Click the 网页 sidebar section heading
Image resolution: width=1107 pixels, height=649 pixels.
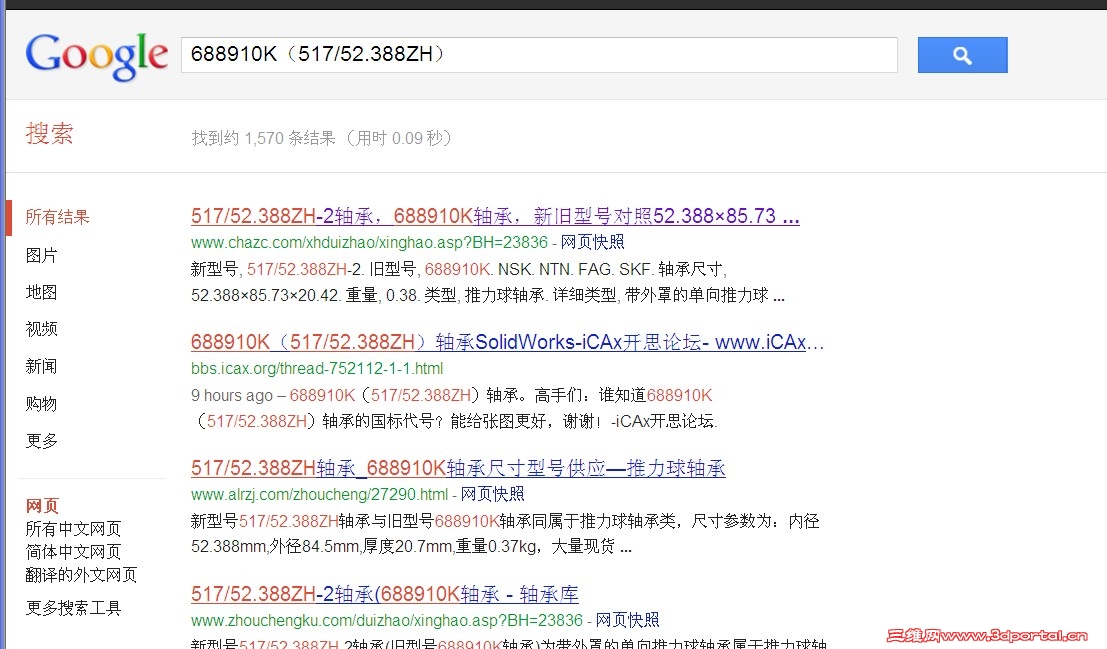click(42, 506)
